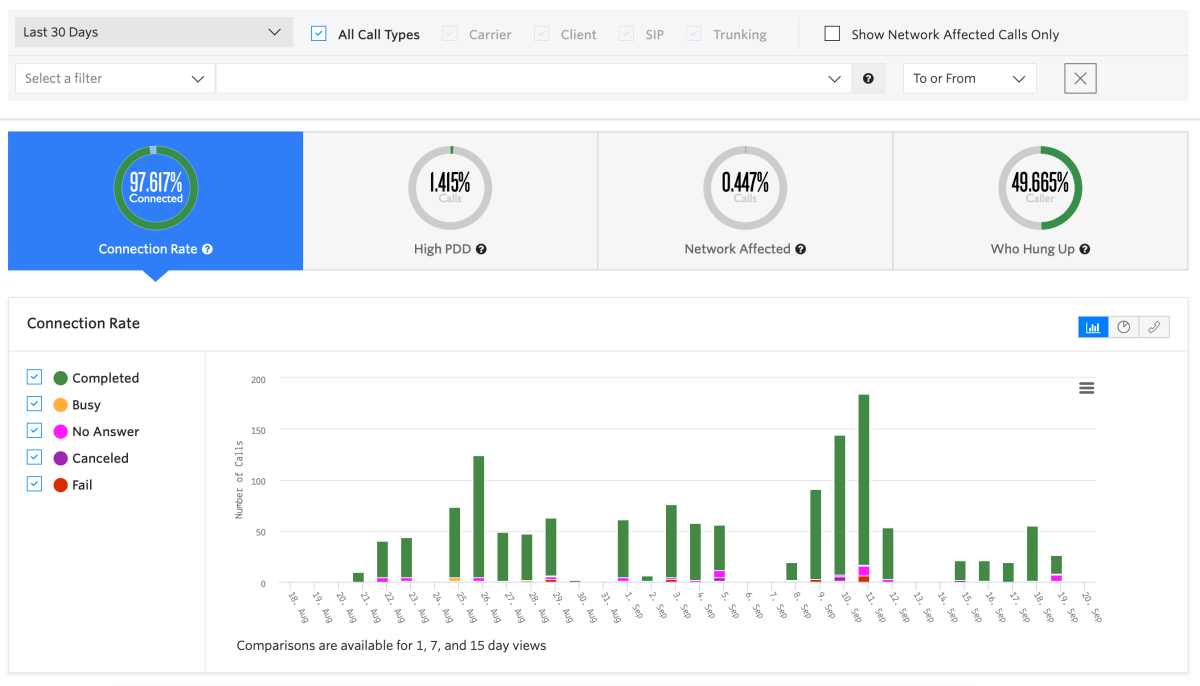Click the Who Hung Up help icon
The image size is (1200, 686).
pyautogui.click(x=1085, y=249)
